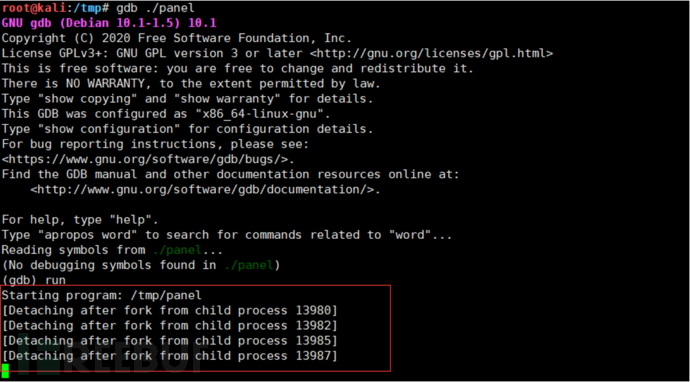
Task: Click the Copyright 2020 Free Software Foundation line
Action: point(176,38)
